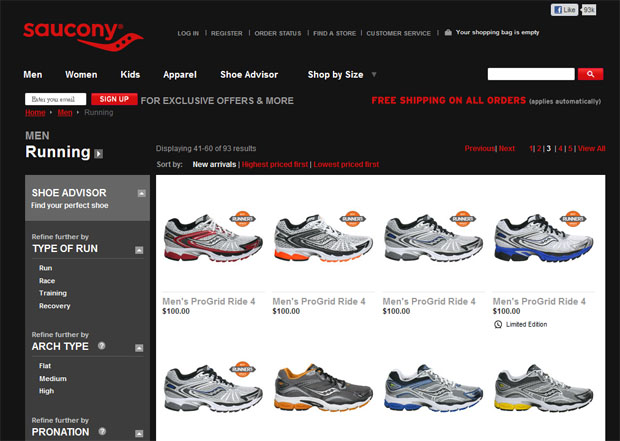Click Runner's World badge on blue-sole shoe
Image resolution: width=620 pixels, height=441 pixels.
(x=573, y=219)
